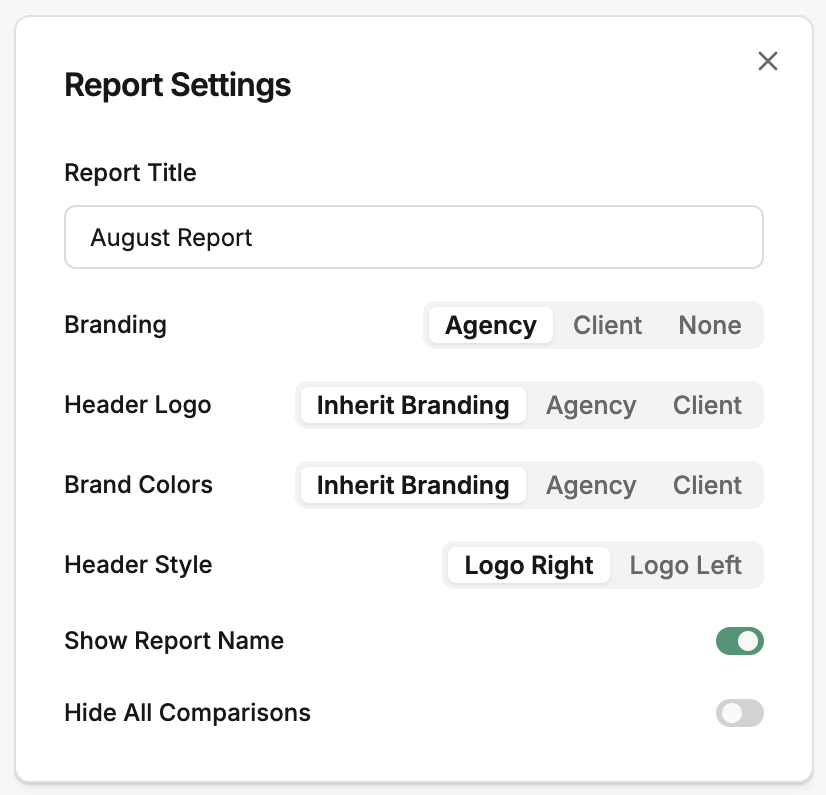Screen dimensions: 826x795
Task: Set Branding to Client
Action: [x=607, y=325]
